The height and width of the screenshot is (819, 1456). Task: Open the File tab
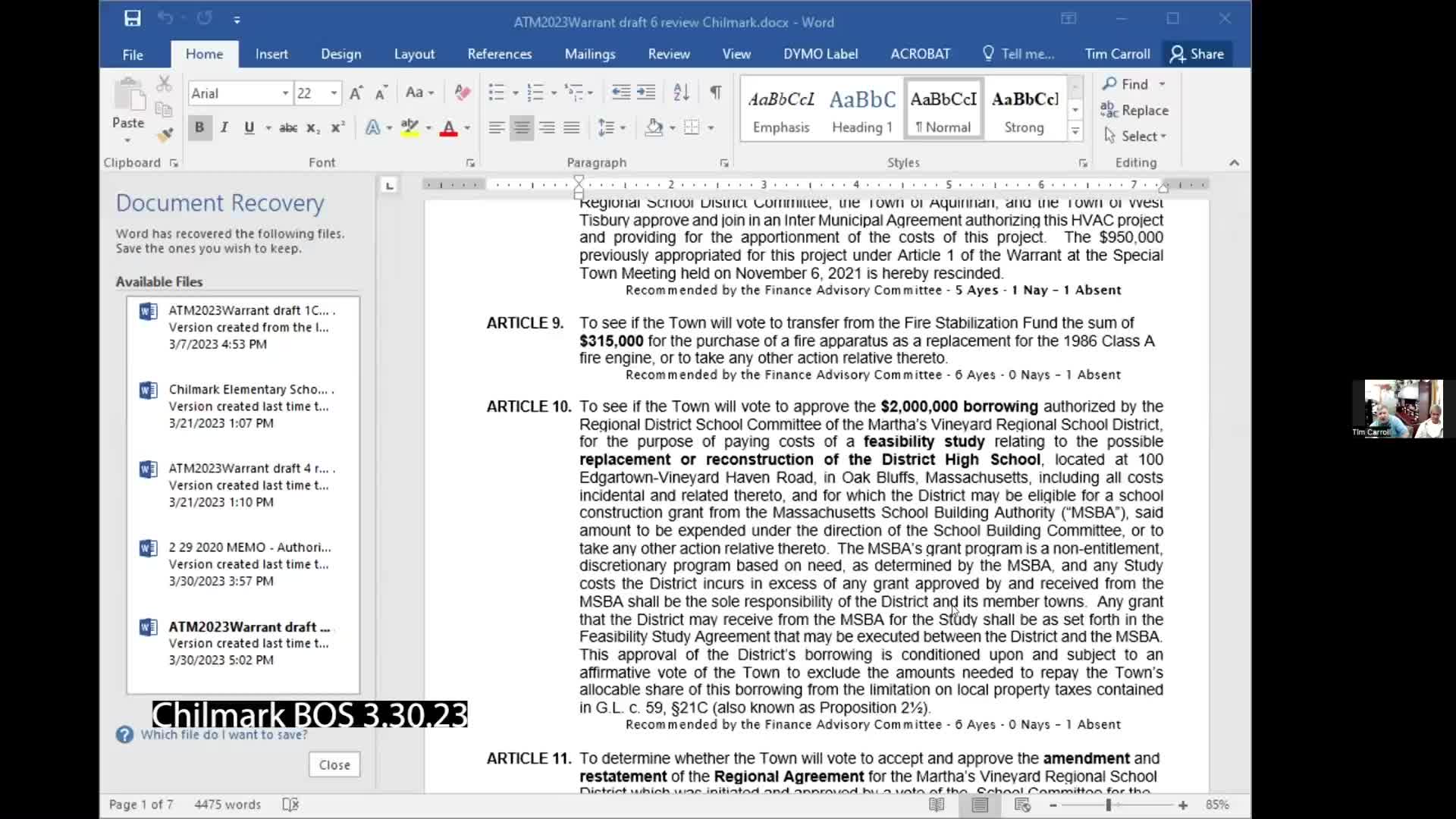(x=133, y=54)
